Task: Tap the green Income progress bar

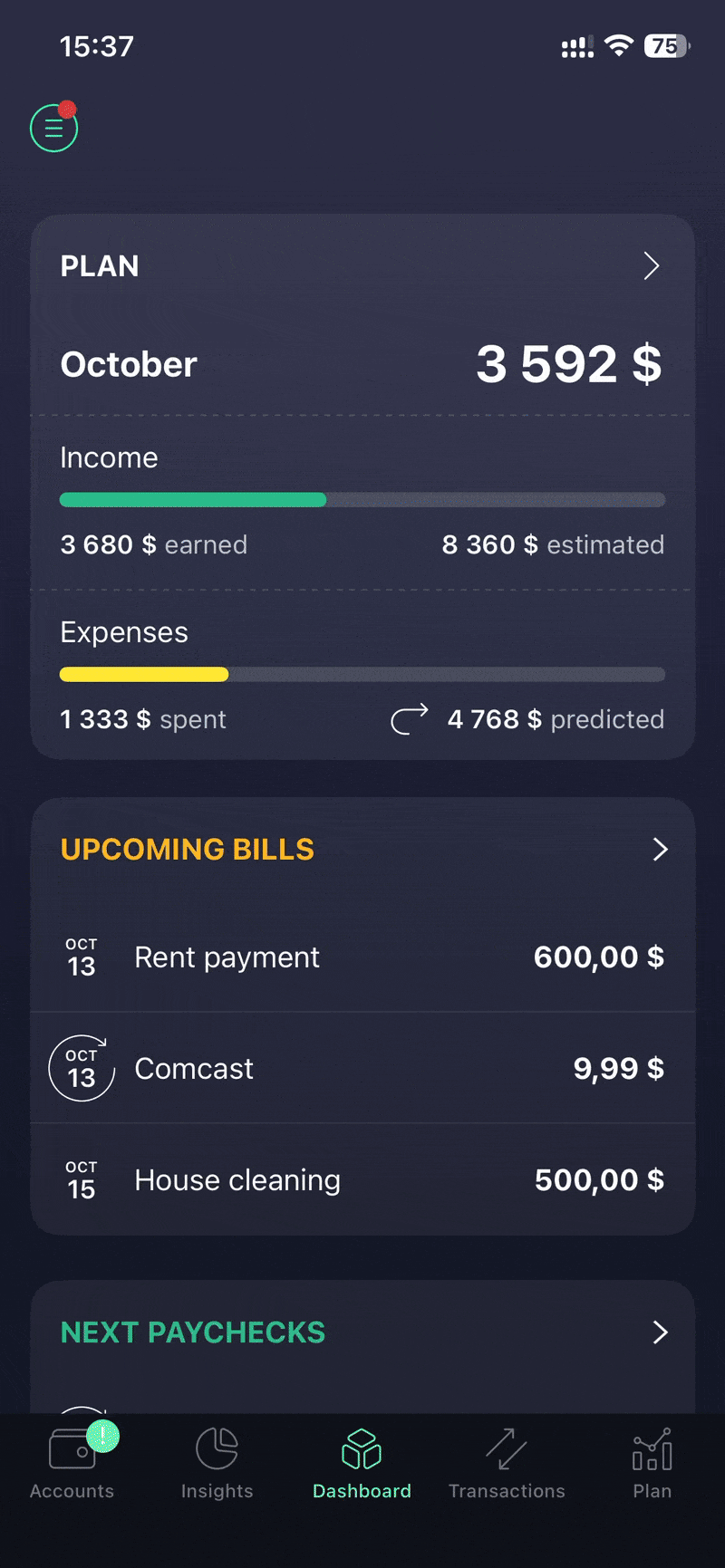Action: pos(193,500)
